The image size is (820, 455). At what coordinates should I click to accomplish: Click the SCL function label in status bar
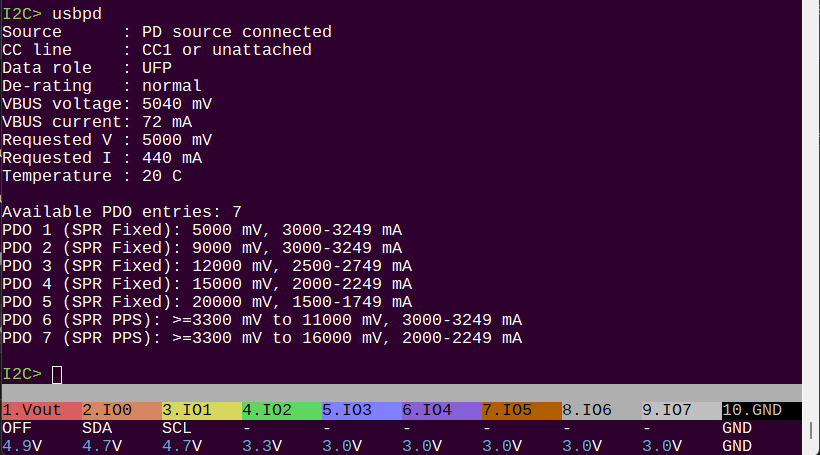point(177,428)
